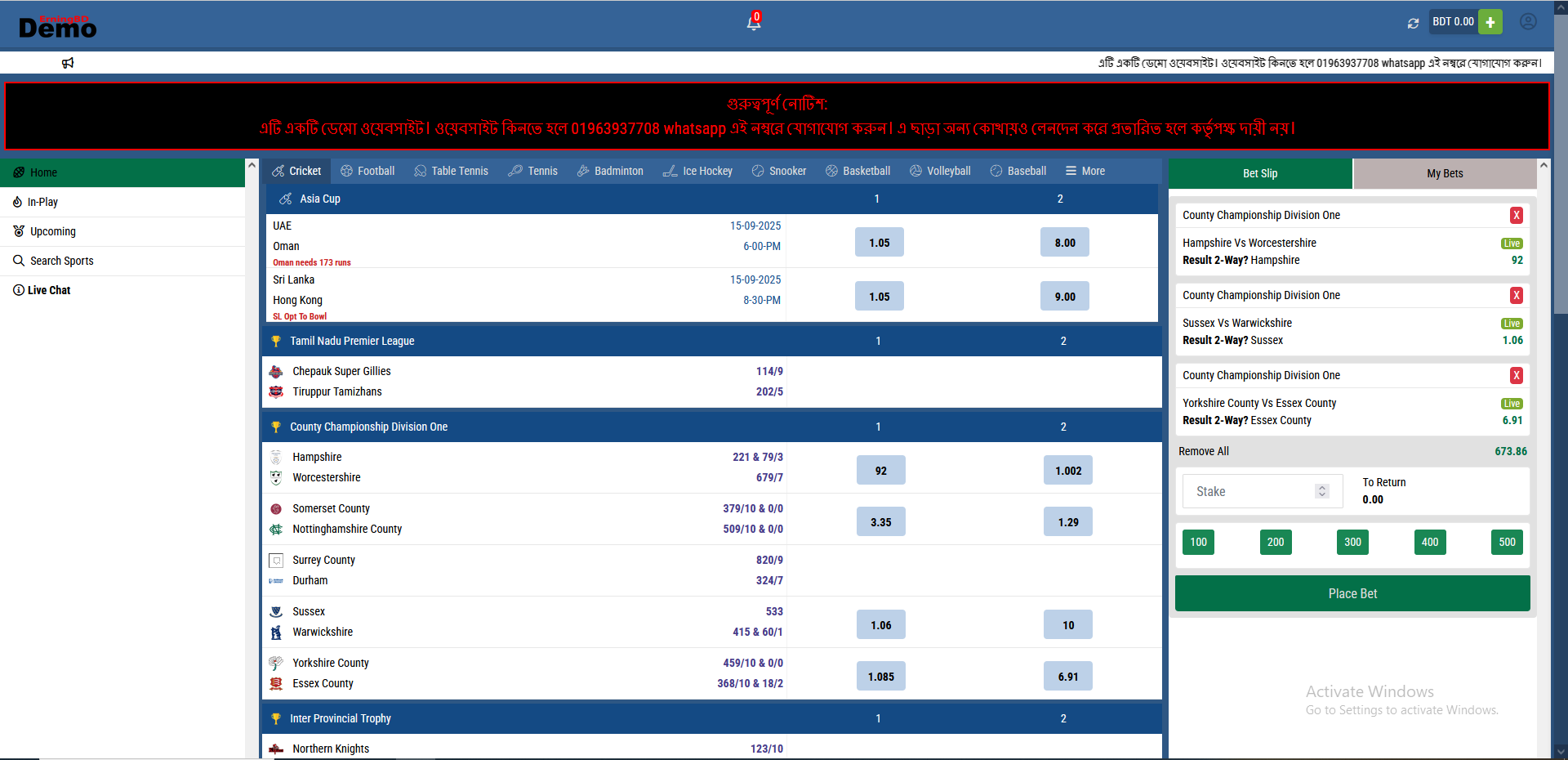This screenshot has width=1568, height=760.
Task: Select the Football sport tab
Action: (x=367, y=172)
